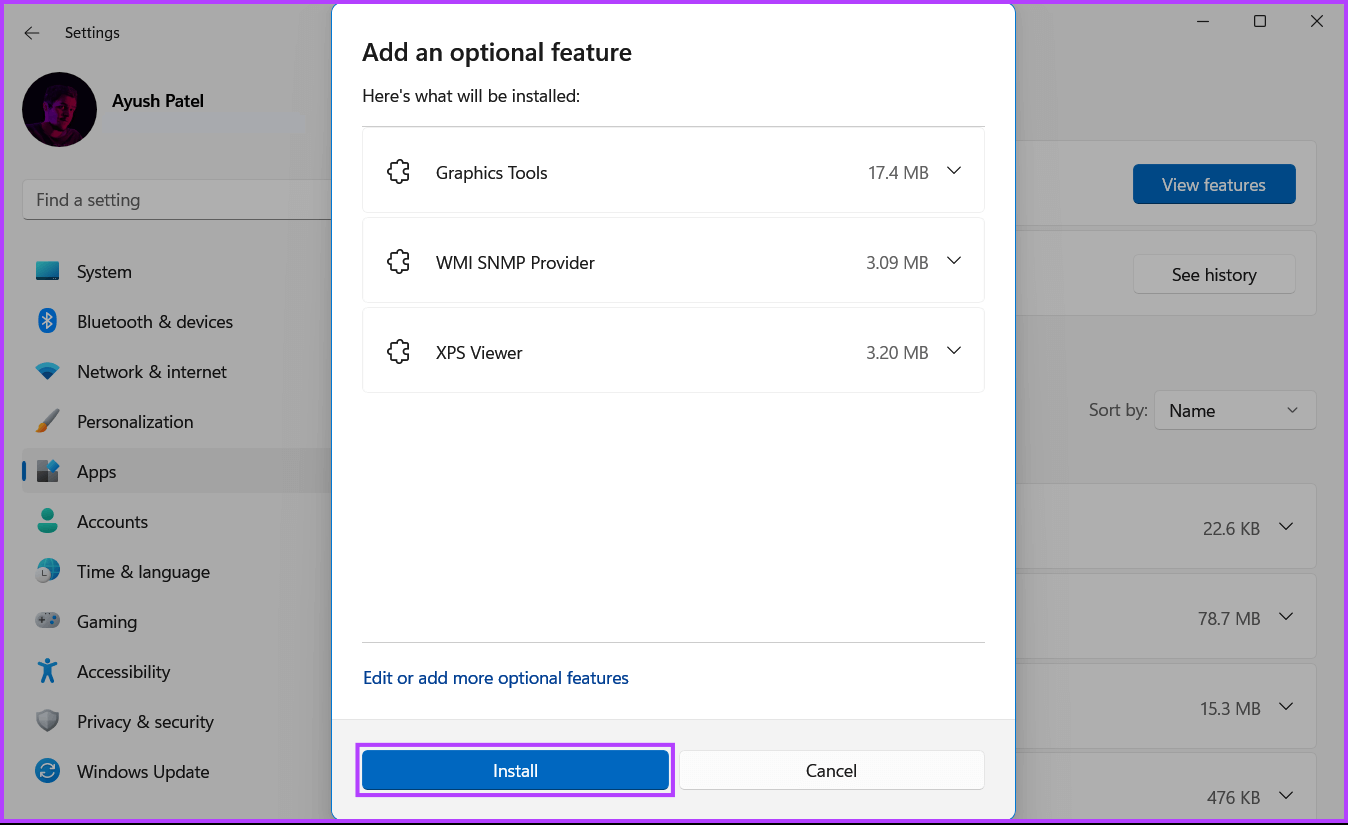
Task: Go back using the Settings back arrow
Action: pyautogui.click(x=32, y=33)
